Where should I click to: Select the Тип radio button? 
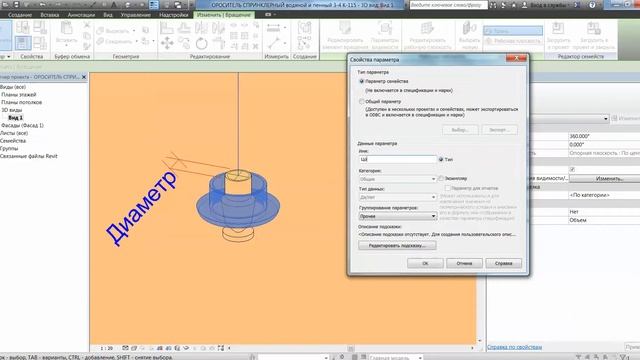coord(441,159)
